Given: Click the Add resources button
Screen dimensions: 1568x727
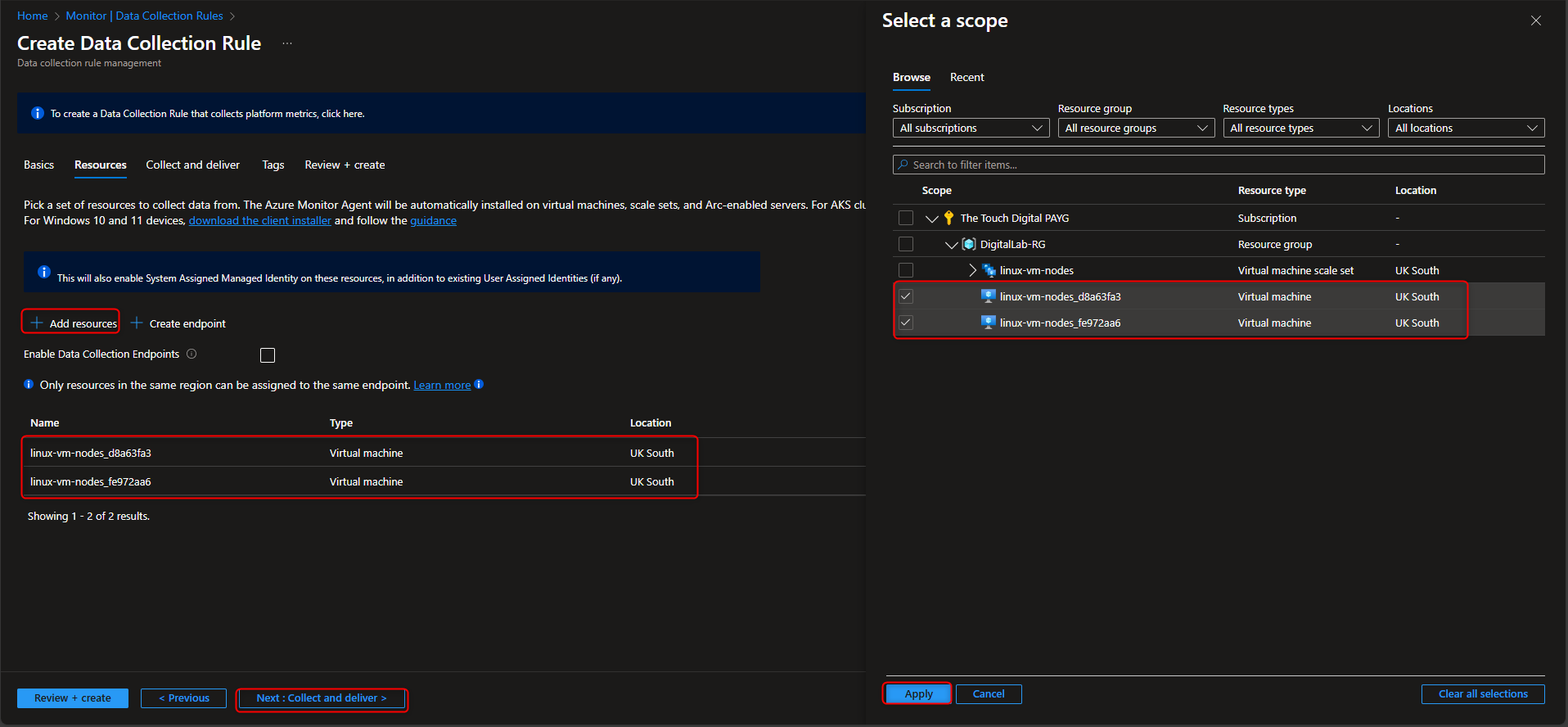Looking at the screenshot, I should (x=74, y=323).
